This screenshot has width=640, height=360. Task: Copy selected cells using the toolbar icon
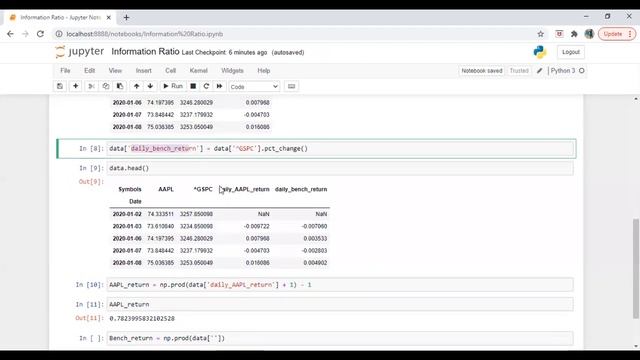(x=106, y=86)
